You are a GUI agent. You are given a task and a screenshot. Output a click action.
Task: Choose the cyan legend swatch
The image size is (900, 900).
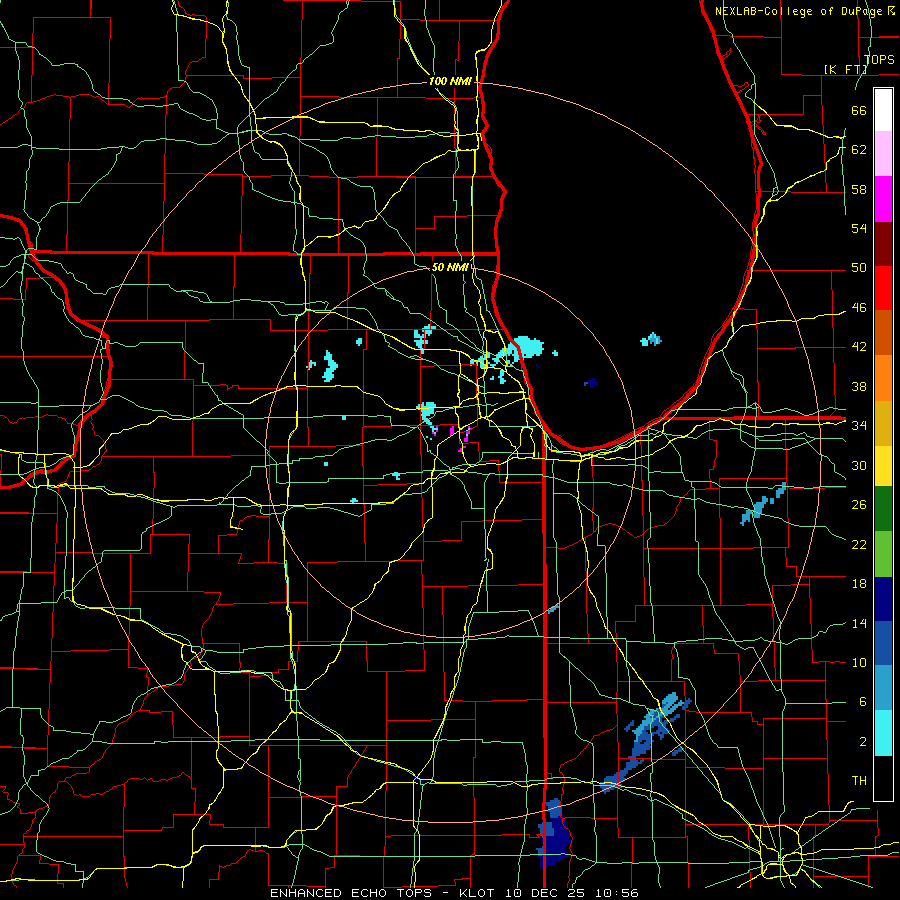coord(883,733)
